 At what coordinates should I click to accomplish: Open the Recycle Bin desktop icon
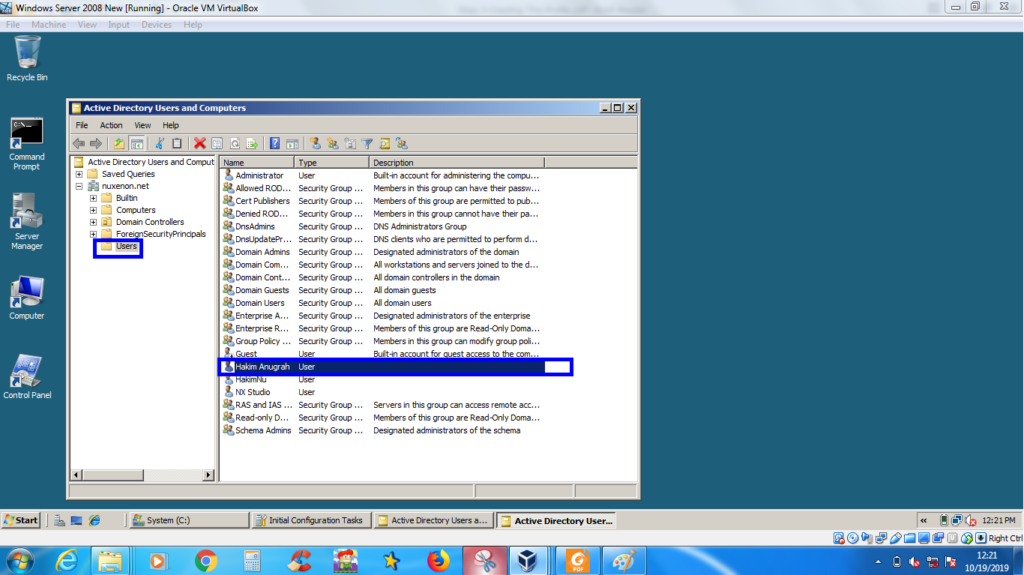pyautogui.click(x=27, y=59)
